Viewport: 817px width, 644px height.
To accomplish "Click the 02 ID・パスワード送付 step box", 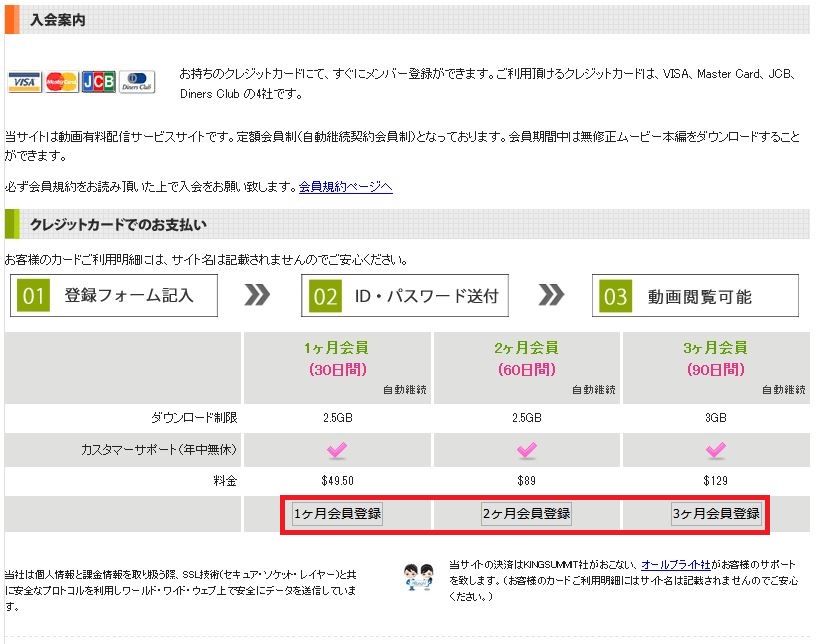I will pyautogui.click(x=405, y=295).
